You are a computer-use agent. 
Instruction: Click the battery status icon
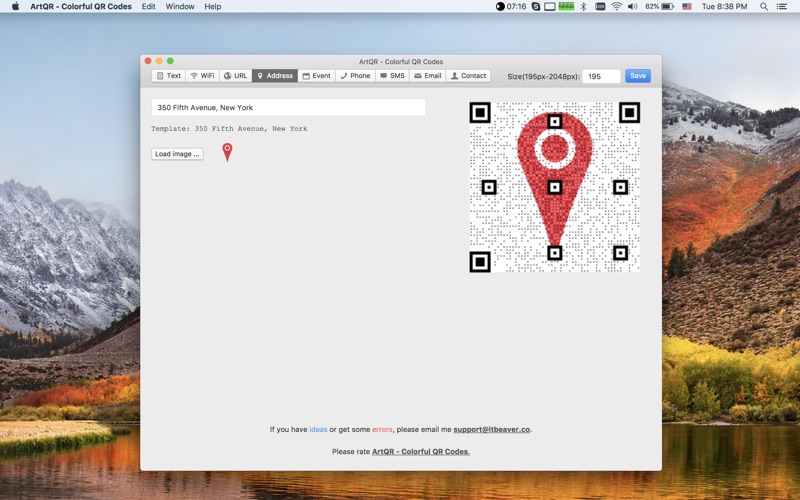[660, 7]
